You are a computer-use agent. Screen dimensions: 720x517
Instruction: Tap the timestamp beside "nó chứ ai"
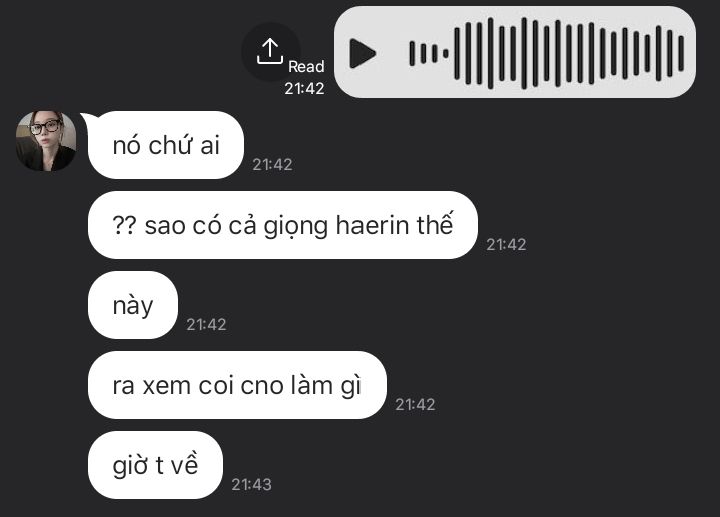pyautogui.click(x=272, y=164)
